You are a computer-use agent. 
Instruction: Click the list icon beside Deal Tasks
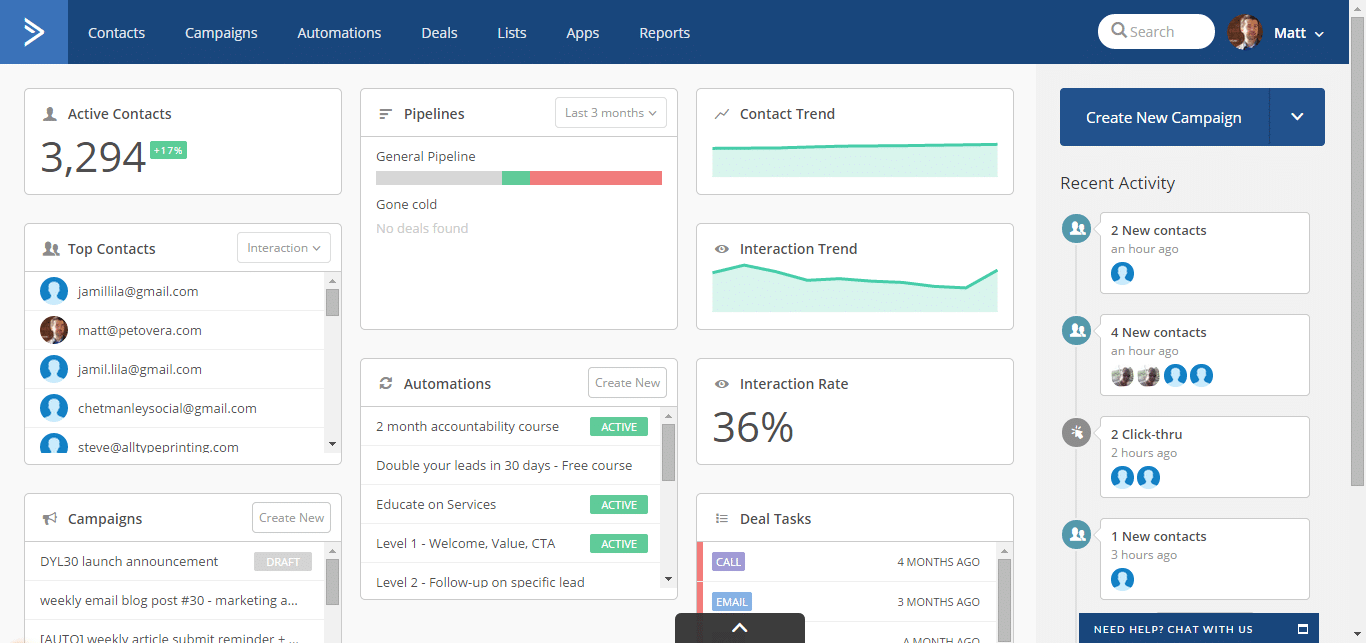point(722,519)
